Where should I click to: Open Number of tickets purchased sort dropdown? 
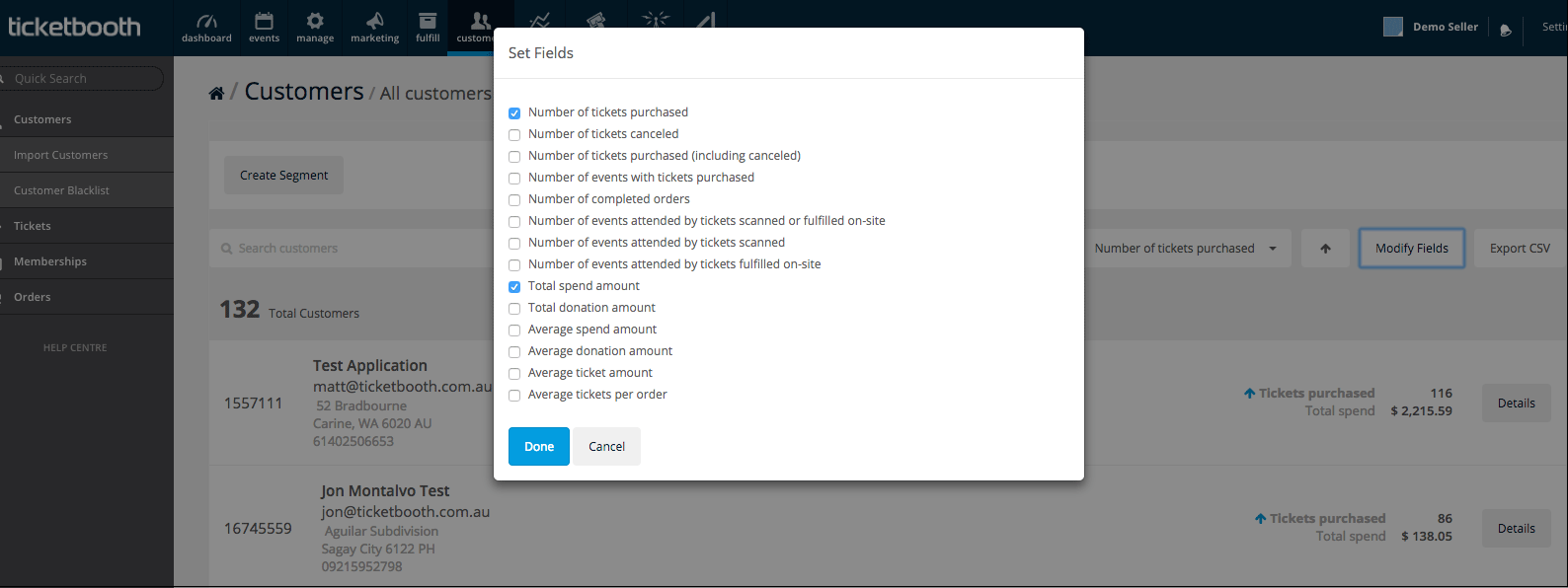coord(1186,249)
